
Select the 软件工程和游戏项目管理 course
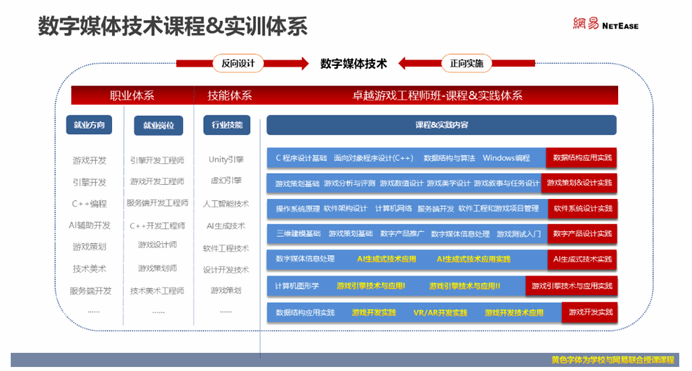tap(499, 208)
